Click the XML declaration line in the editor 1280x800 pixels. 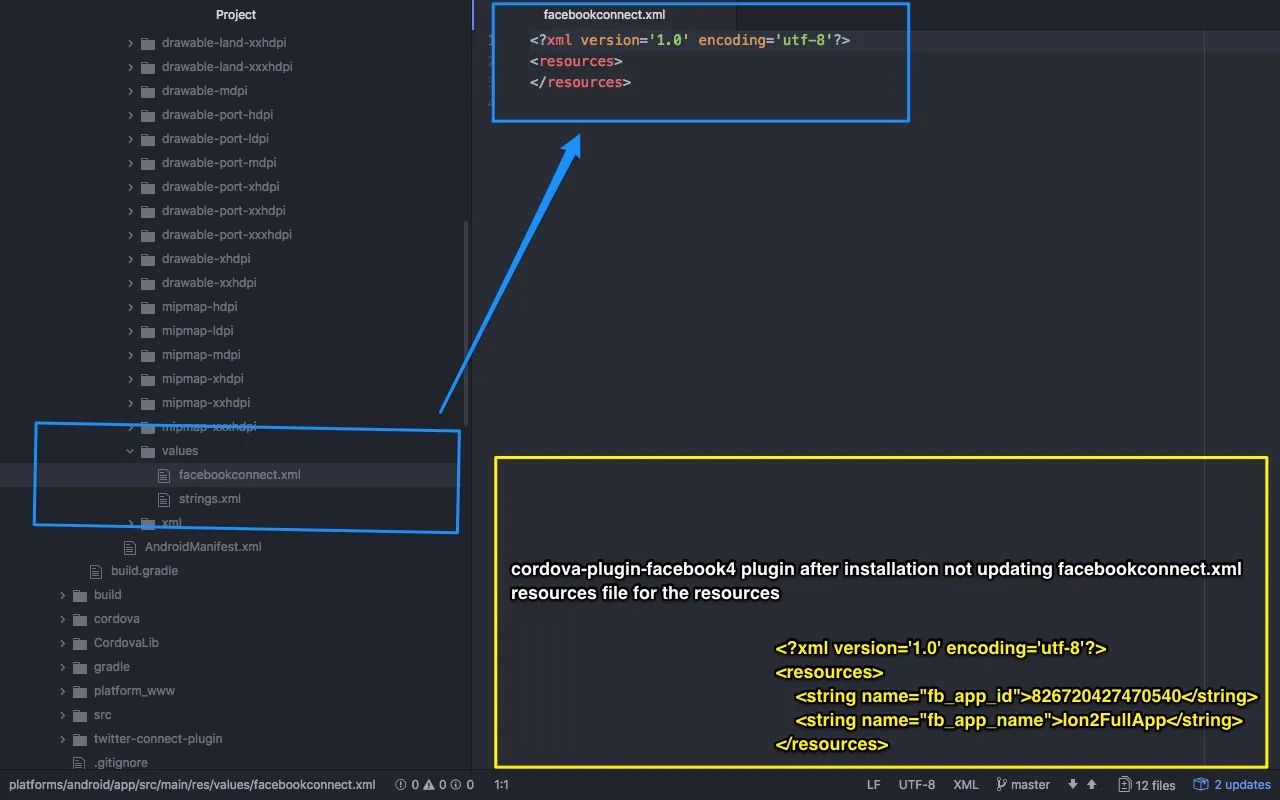tap(690, 40)
